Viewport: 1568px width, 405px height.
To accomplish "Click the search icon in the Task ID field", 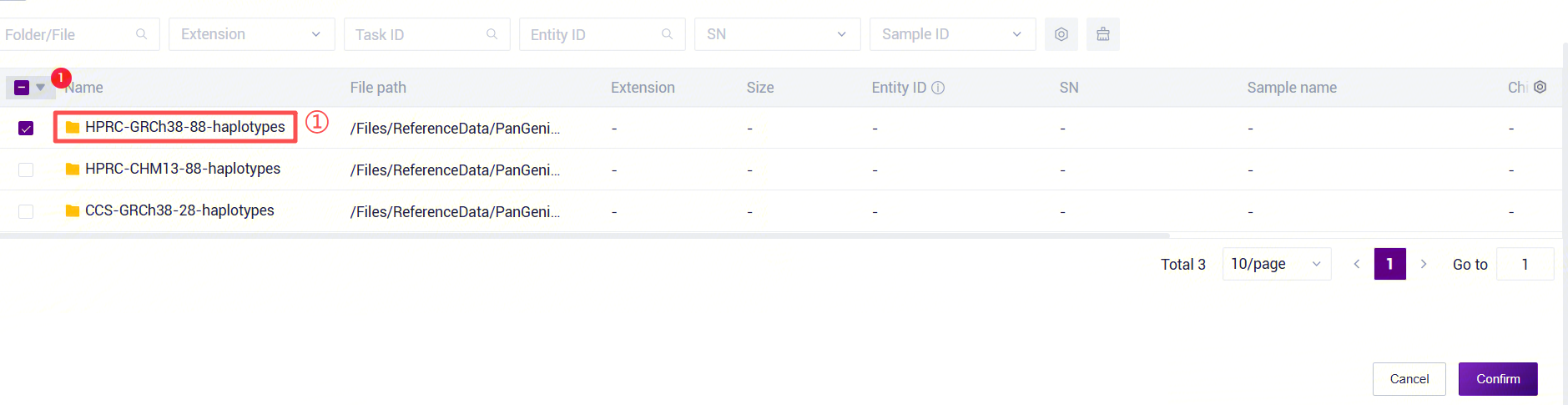I will click(492, 34).
